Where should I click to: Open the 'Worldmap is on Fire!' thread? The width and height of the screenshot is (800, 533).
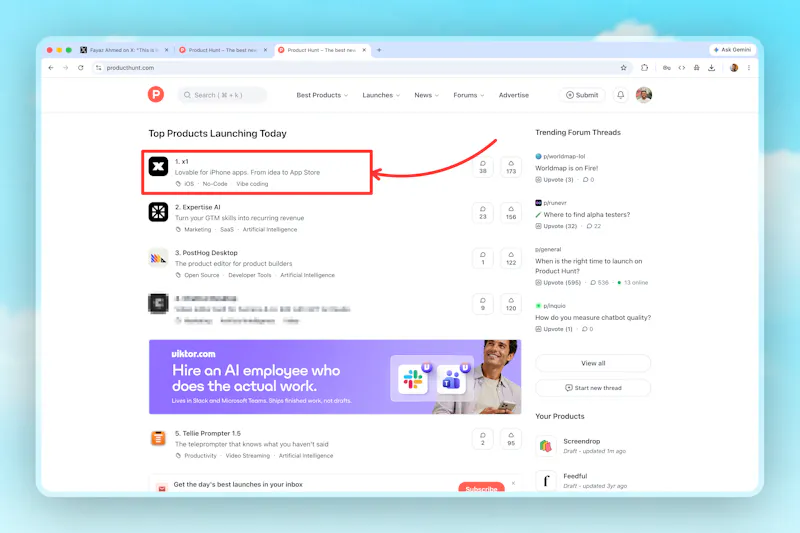click(x=566, y=168)
